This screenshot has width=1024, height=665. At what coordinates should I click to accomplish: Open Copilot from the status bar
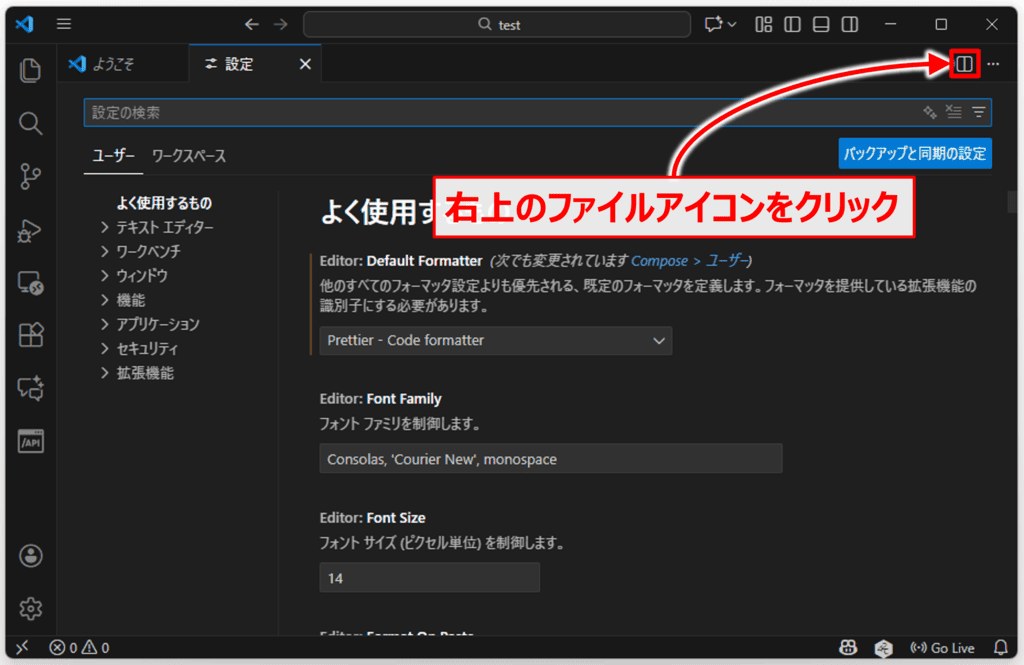click(x=848, y=648)
